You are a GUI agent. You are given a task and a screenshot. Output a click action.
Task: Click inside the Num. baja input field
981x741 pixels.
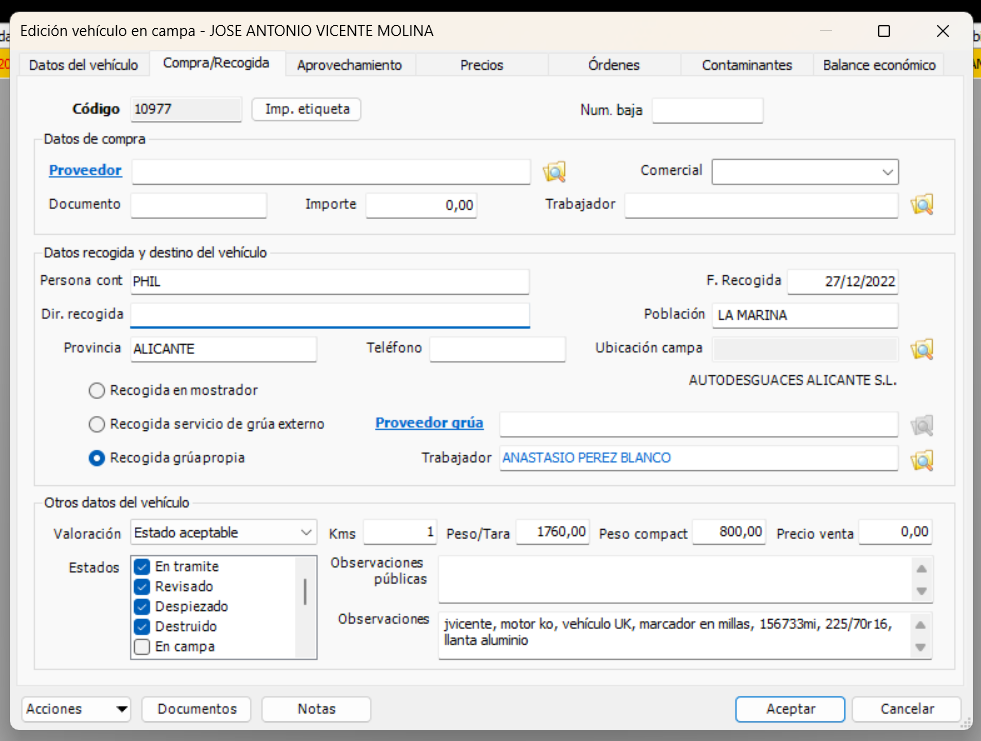(707, 110)
